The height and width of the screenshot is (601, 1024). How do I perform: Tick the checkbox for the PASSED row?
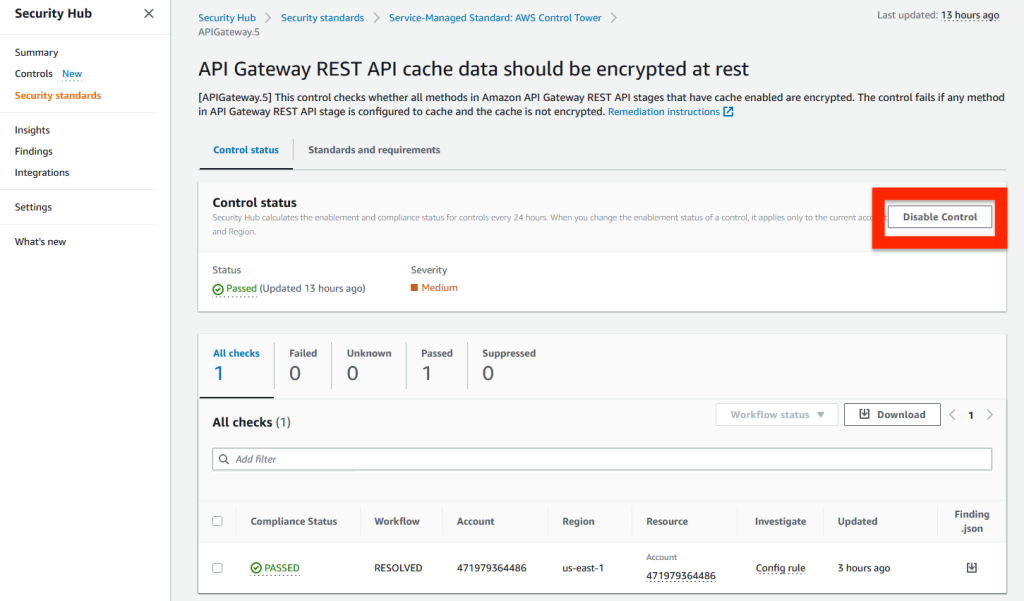(218, 568)
